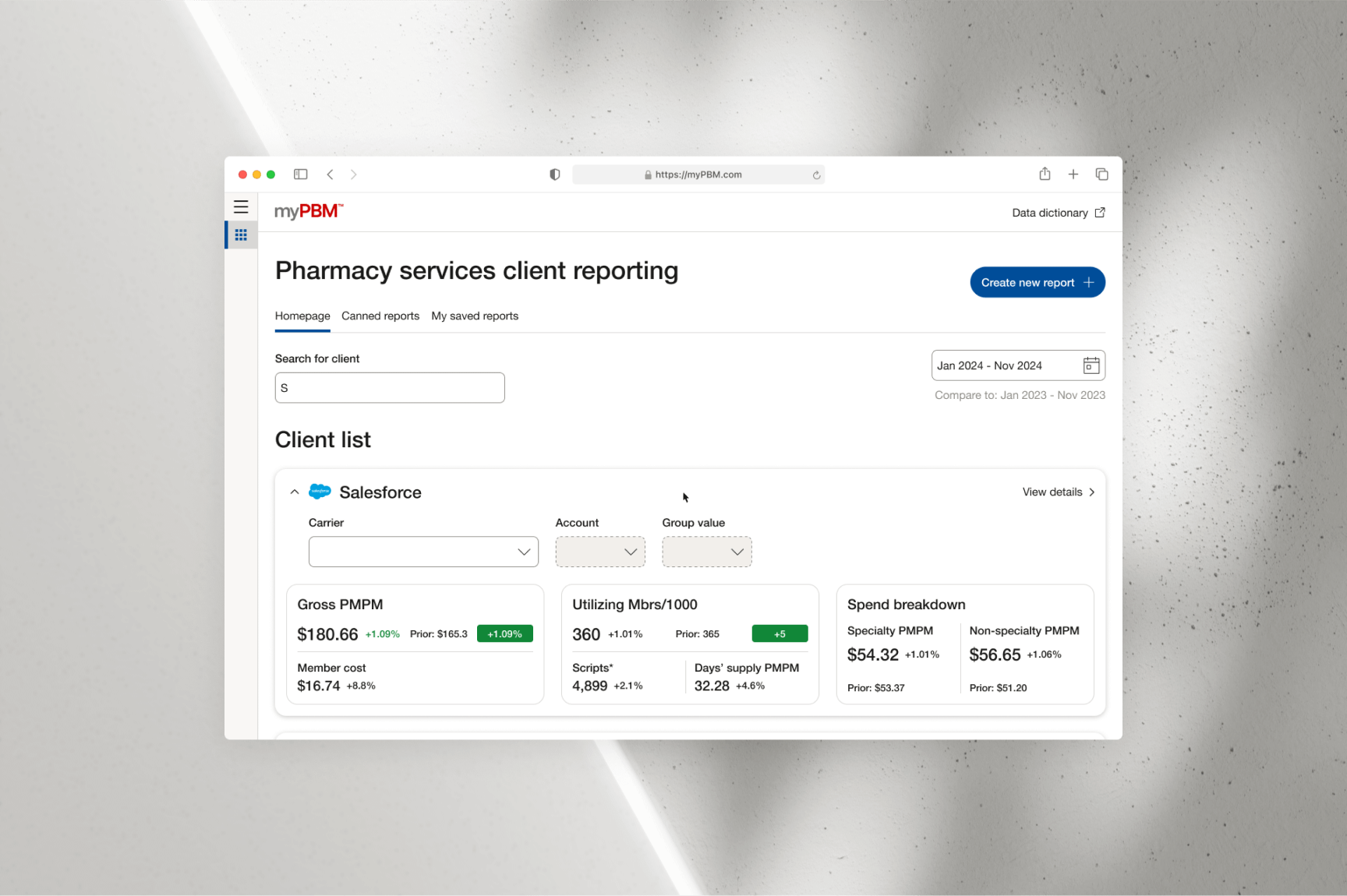Click the browser share icon
1347x896 pixels.
coord(1045,174)
